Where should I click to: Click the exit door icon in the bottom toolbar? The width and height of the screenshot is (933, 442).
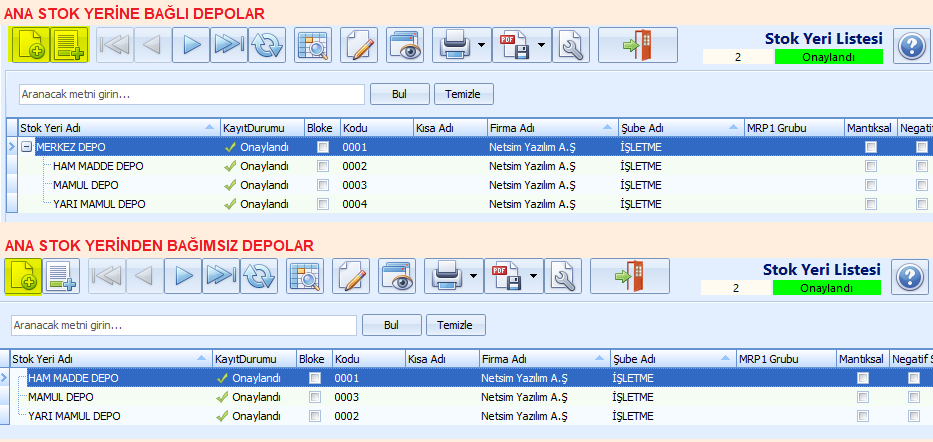point(630,275)
